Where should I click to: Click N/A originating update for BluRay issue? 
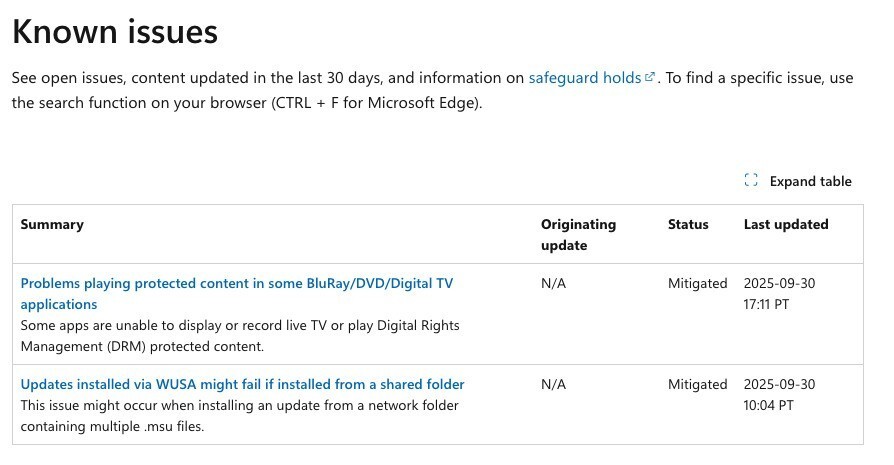point(553,284)
